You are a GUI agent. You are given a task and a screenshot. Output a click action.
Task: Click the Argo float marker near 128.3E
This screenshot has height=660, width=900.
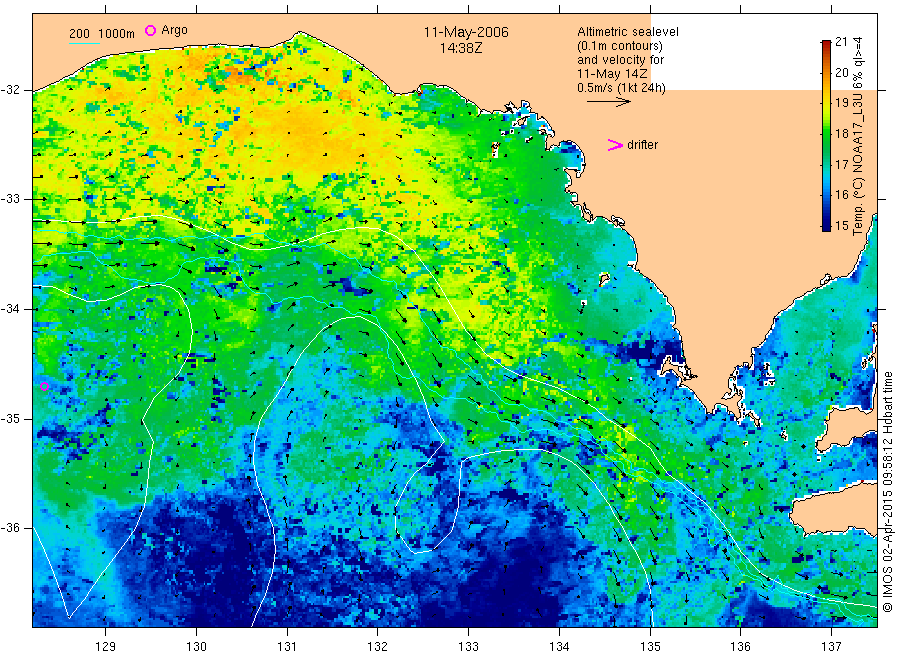[x=44, y=386]
